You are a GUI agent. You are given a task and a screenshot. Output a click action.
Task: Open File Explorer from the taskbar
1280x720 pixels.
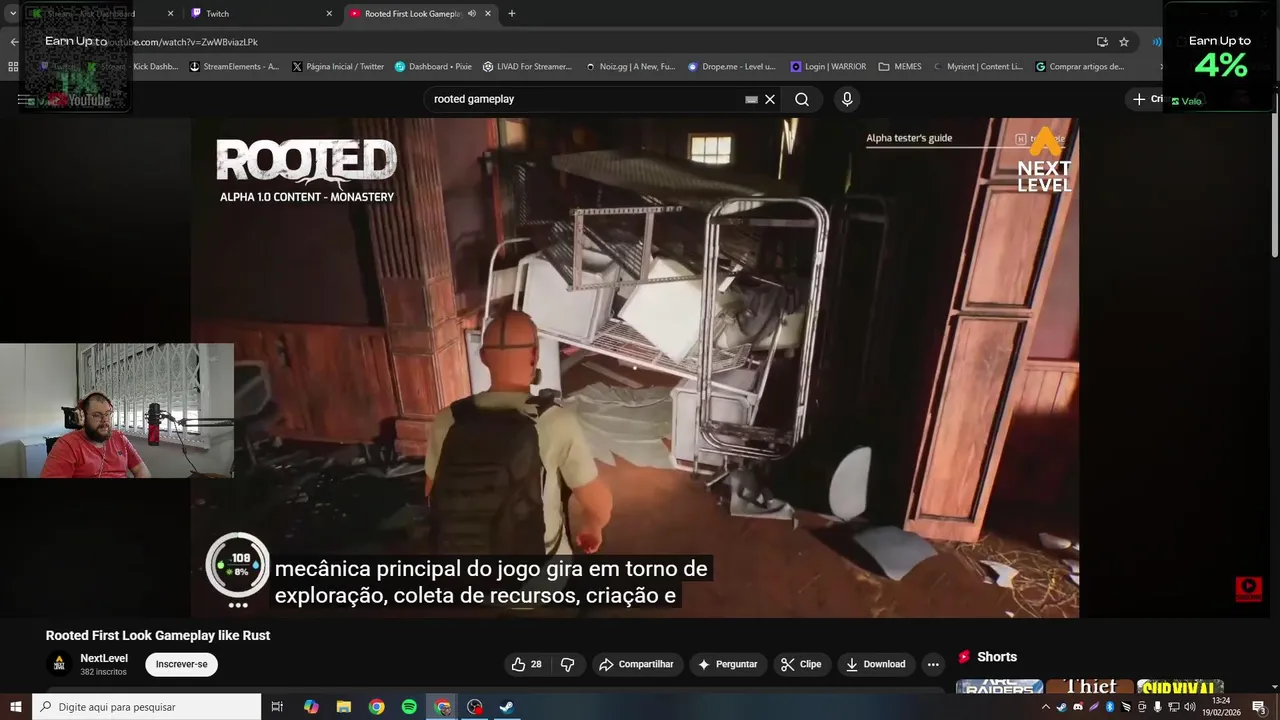coord(343,707)
